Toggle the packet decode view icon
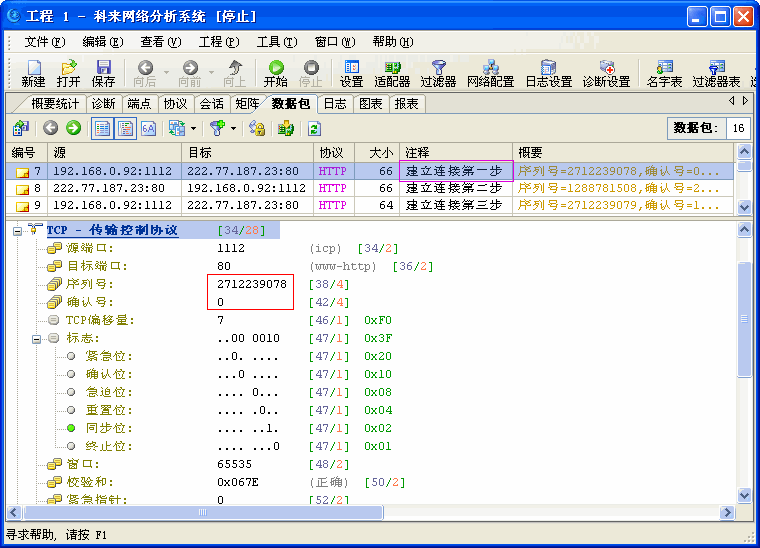This screenshot has height=548, width=760. (x=126, y=128)
